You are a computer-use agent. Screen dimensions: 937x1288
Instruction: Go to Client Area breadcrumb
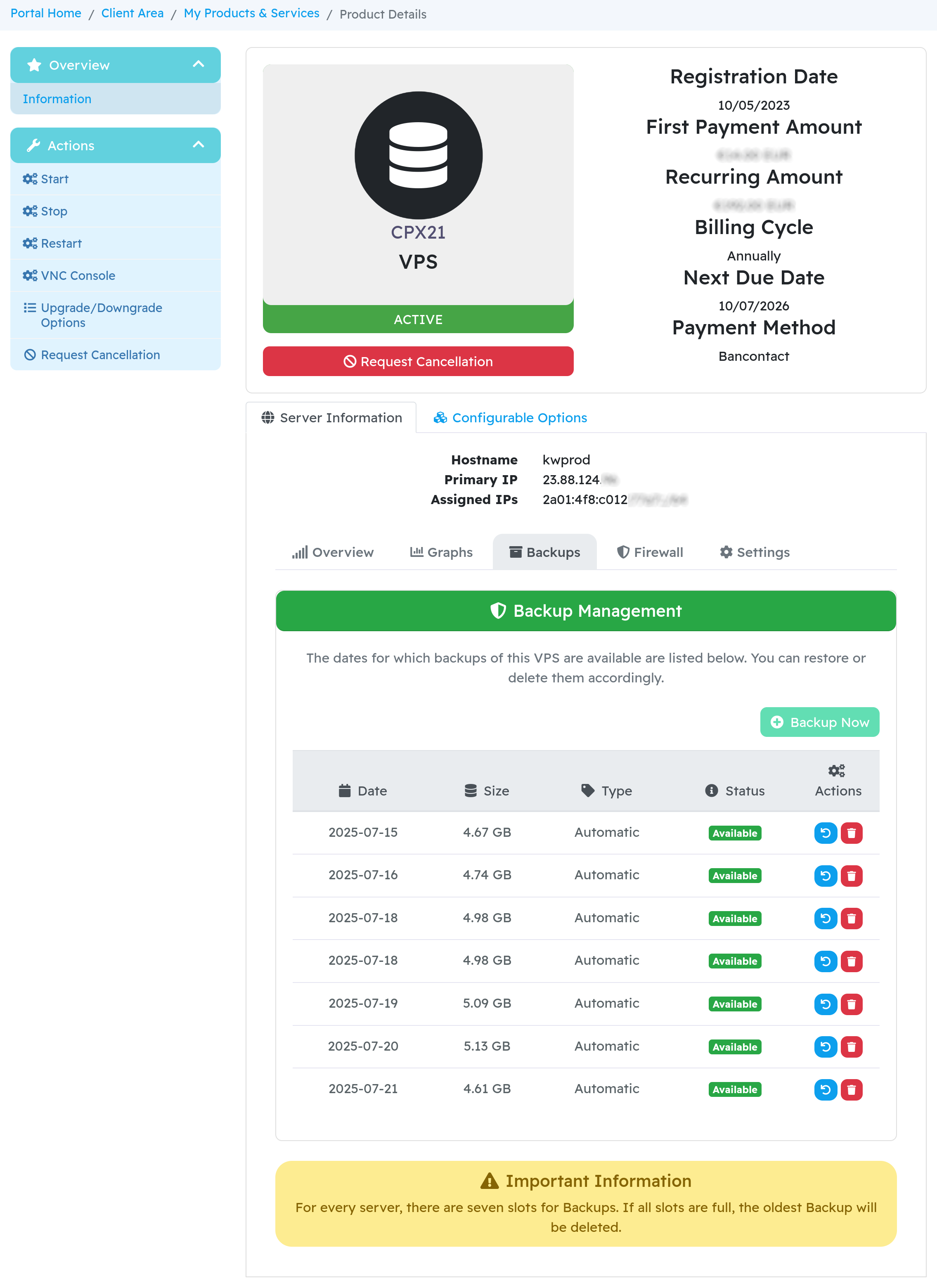[x=133, y=13]
